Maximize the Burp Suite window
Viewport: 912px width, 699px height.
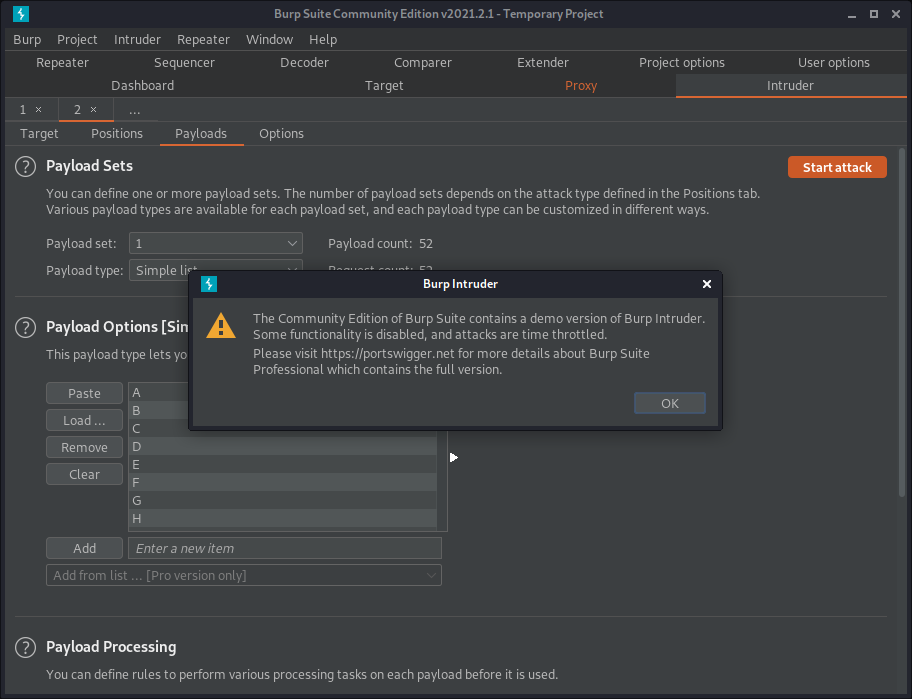coord(874,14)
